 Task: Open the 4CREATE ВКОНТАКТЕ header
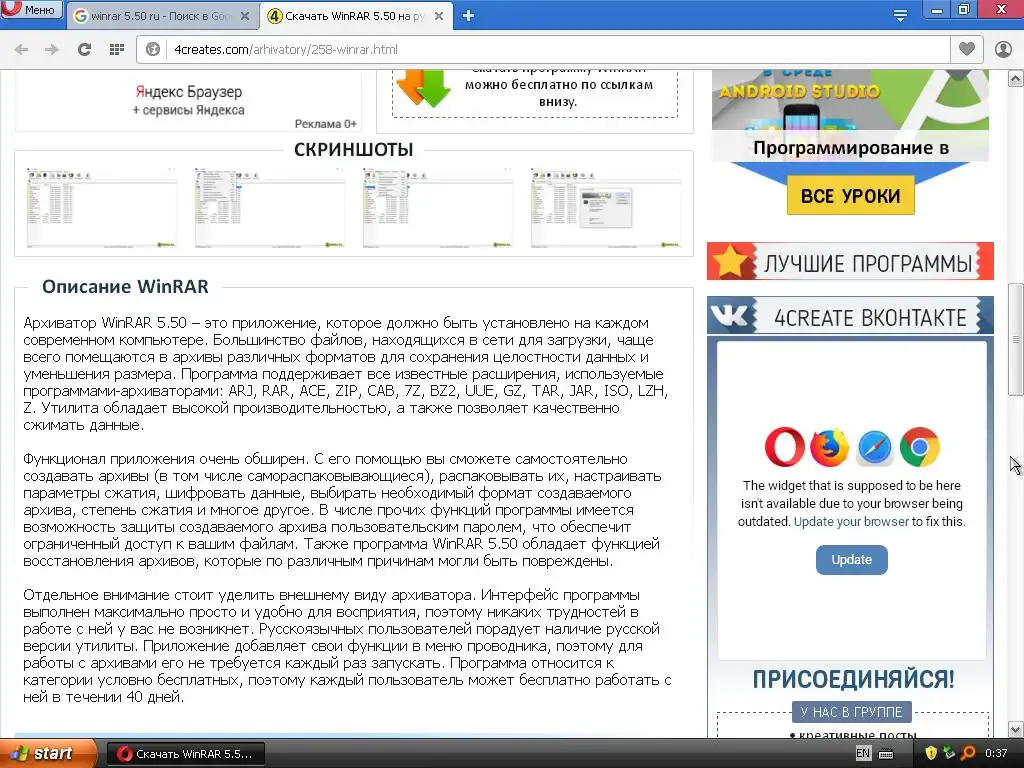coord(850,316)
